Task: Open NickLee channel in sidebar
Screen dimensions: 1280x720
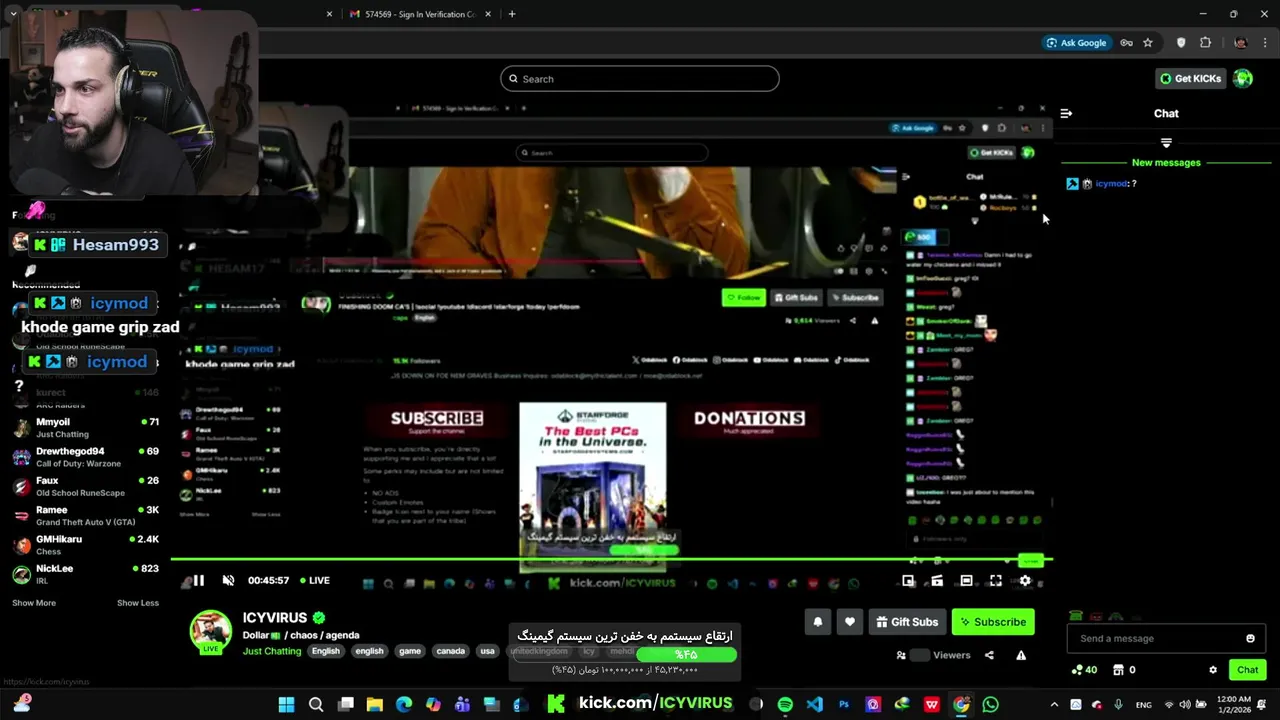Action: click(85, 574)
